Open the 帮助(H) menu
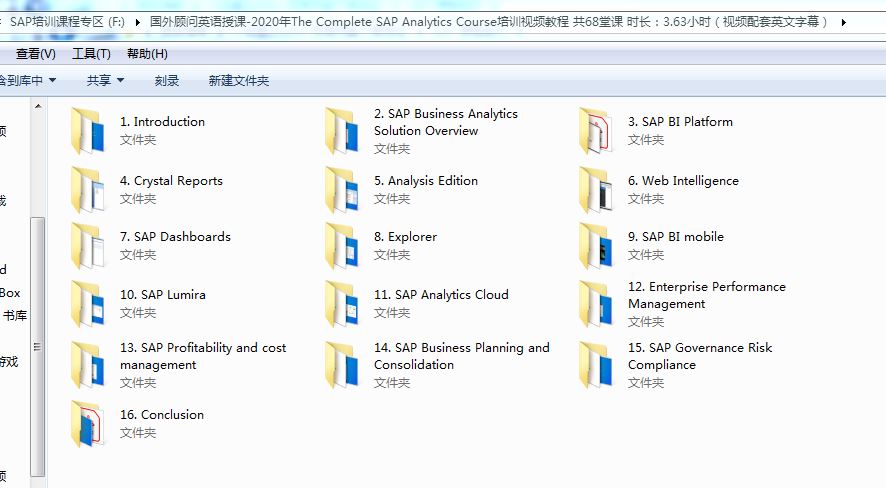The height and width of the screenshot is (488, 886). 147,54
